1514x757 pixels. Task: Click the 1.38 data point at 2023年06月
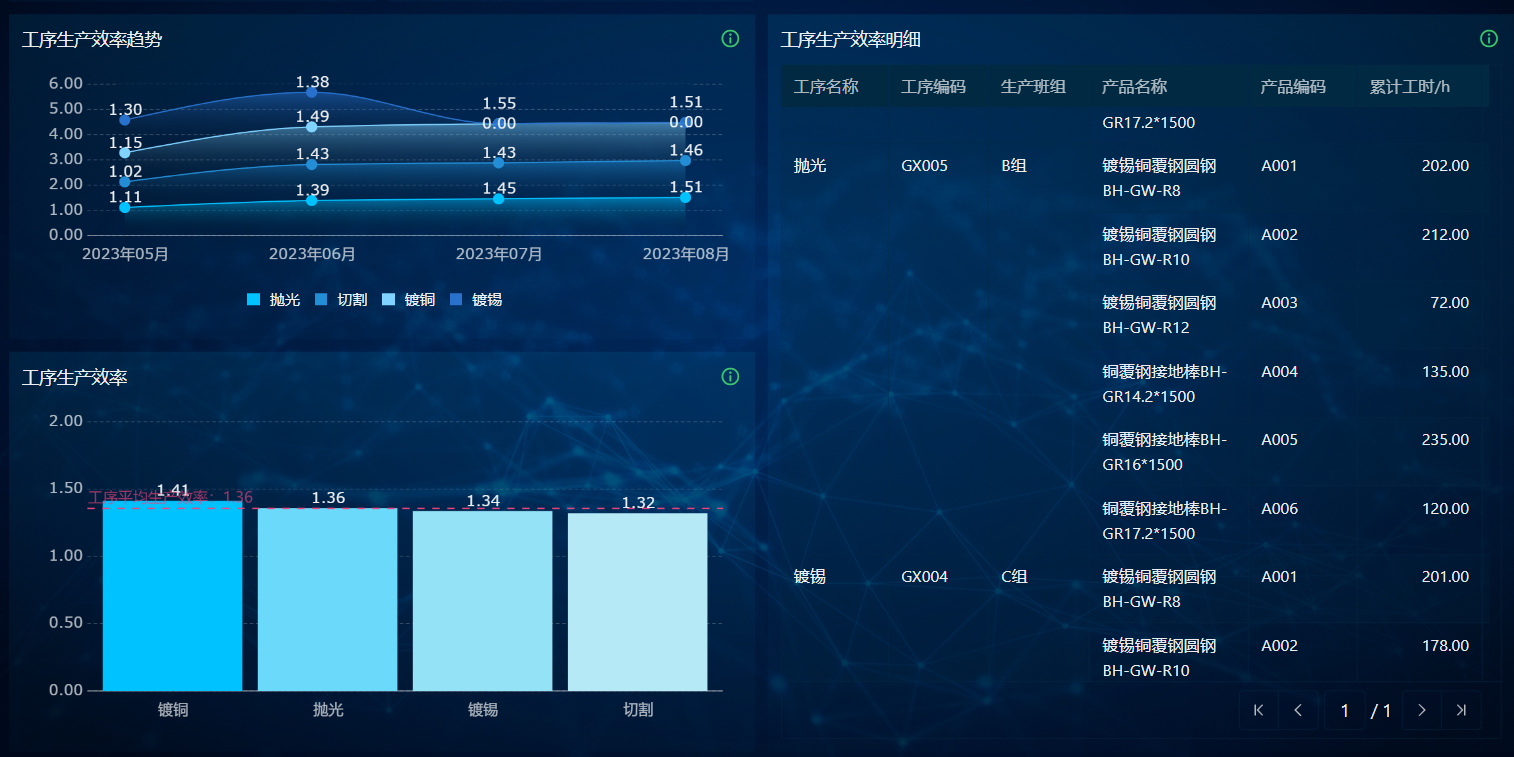coord(311,92)
